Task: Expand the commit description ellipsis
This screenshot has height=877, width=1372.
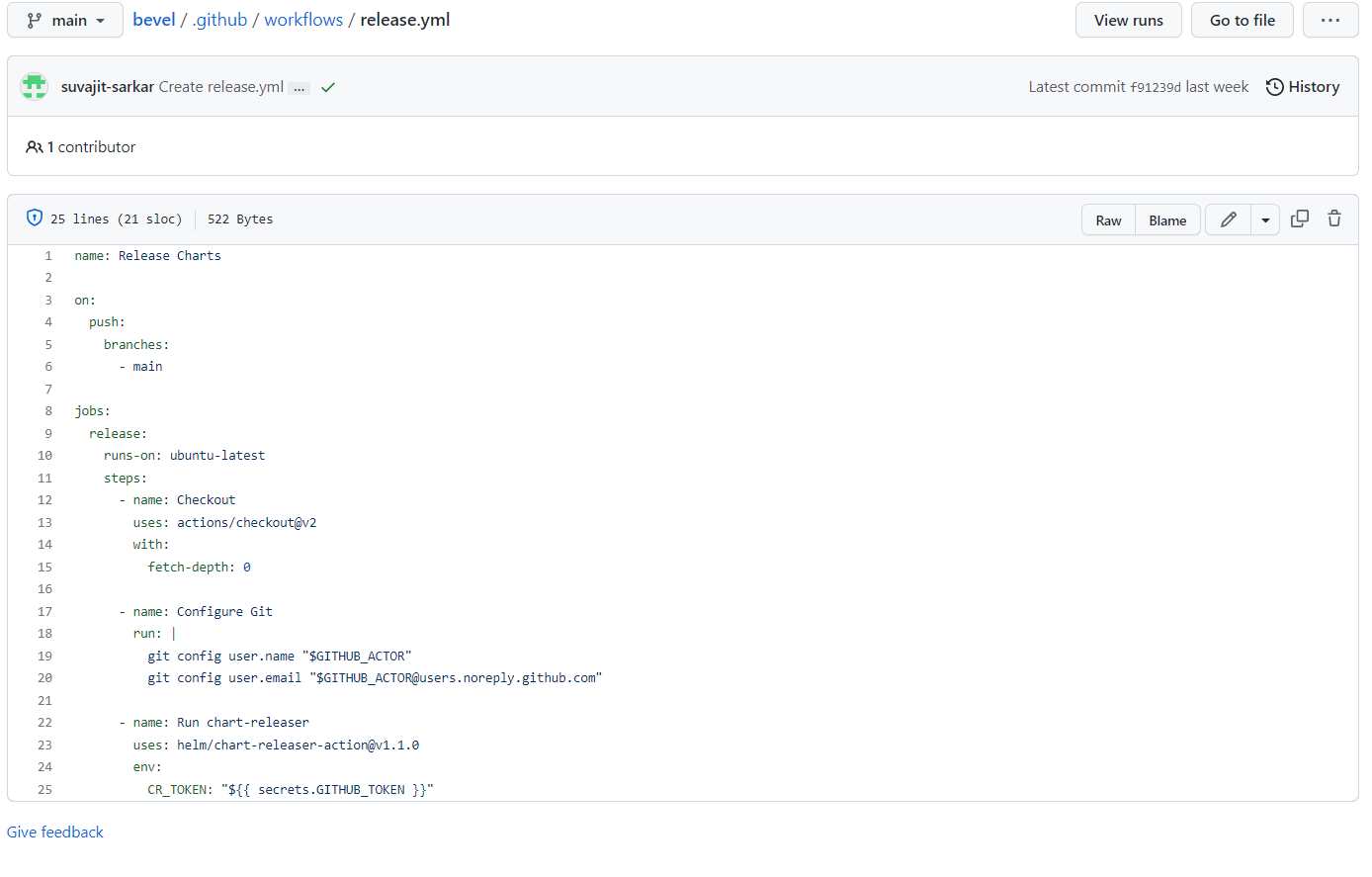Action: (x=299, y=87)
